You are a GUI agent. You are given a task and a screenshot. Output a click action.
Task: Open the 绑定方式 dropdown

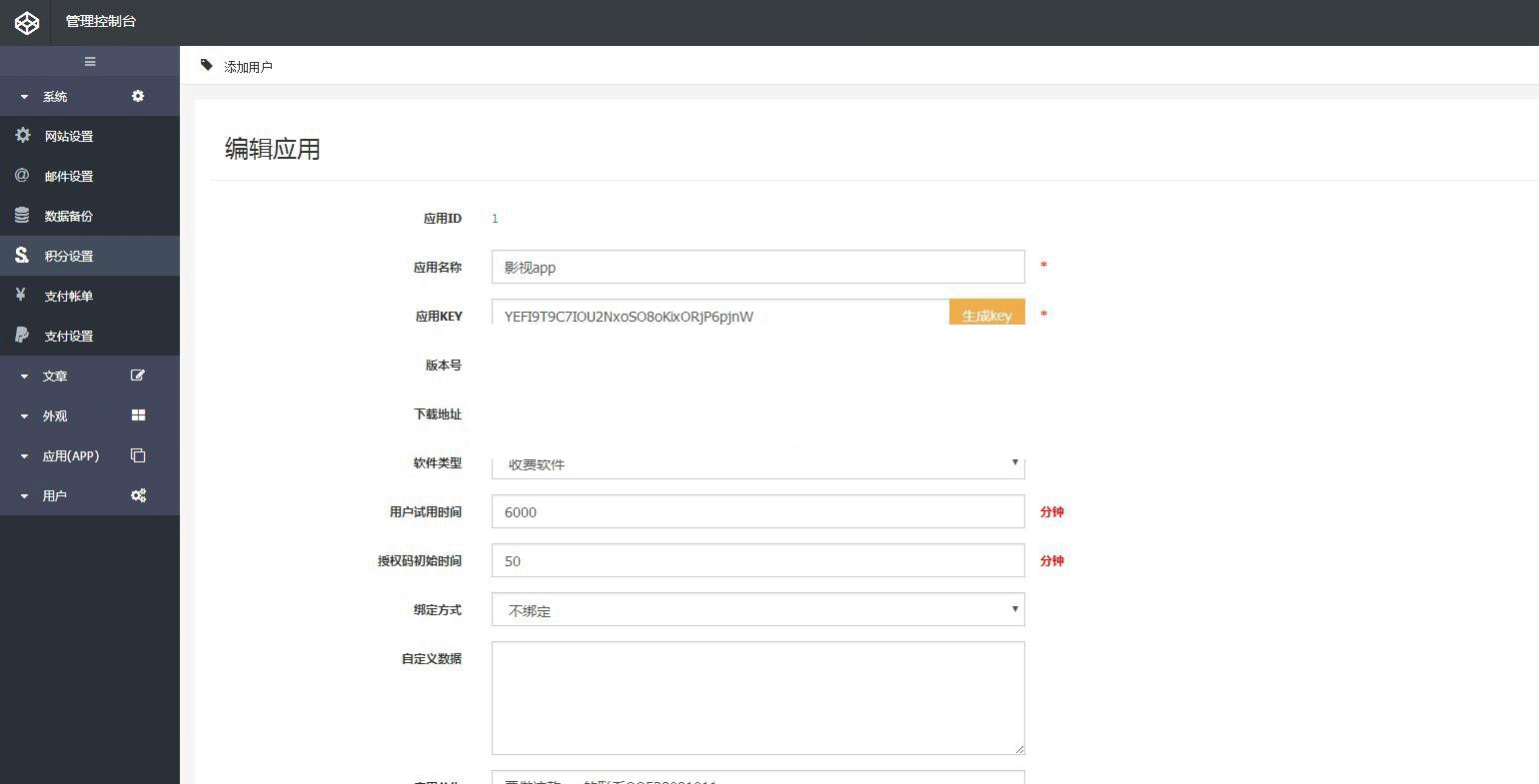759,609
